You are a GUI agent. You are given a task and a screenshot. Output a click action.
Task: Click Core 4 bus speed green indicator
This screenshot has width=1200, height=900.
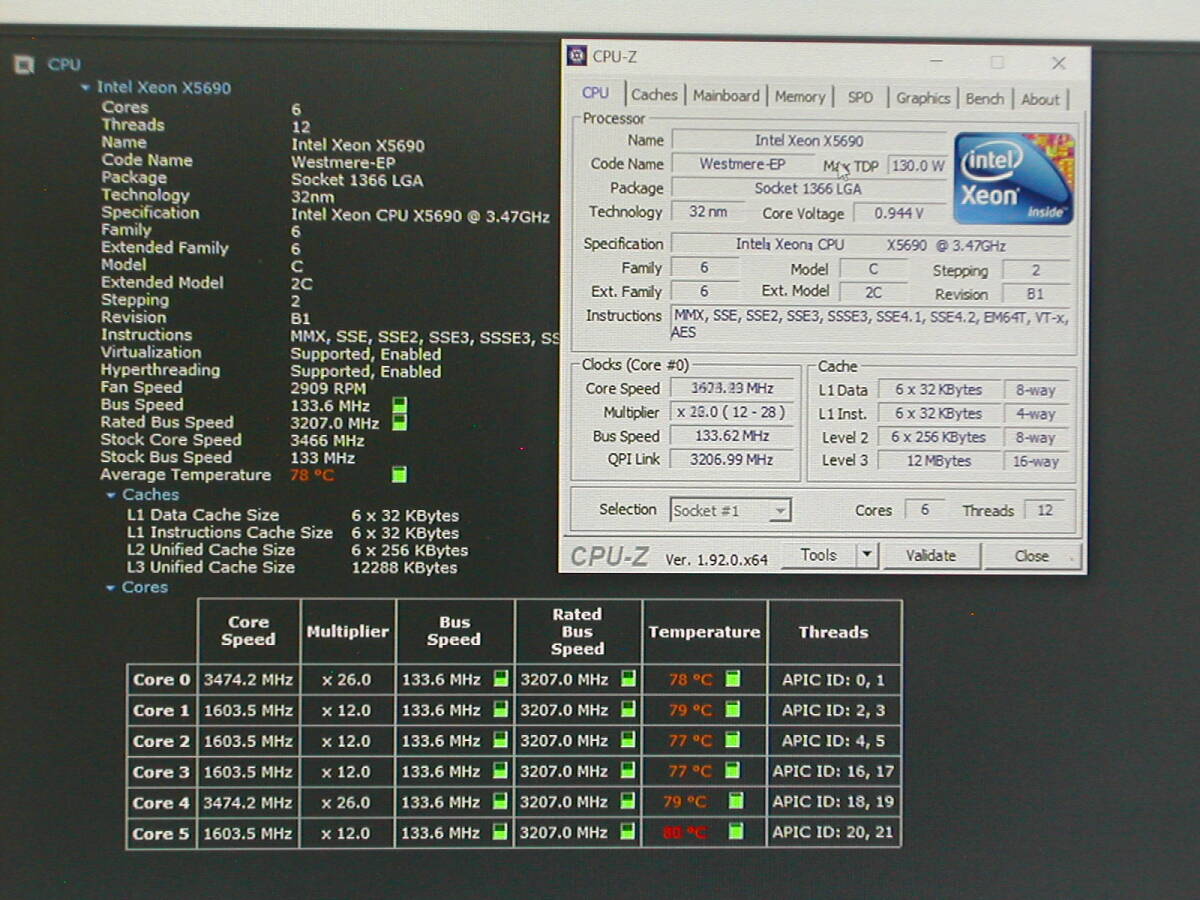pos(500,802)
